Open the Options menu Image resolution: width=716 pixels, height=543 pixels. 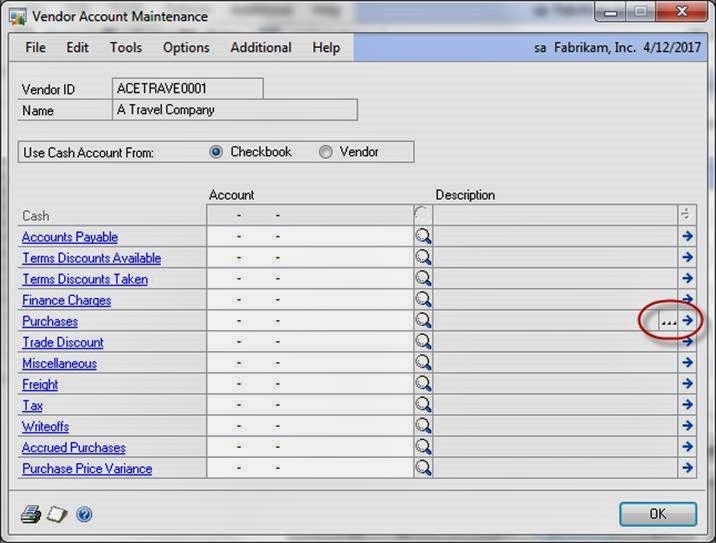coord(186,47)
